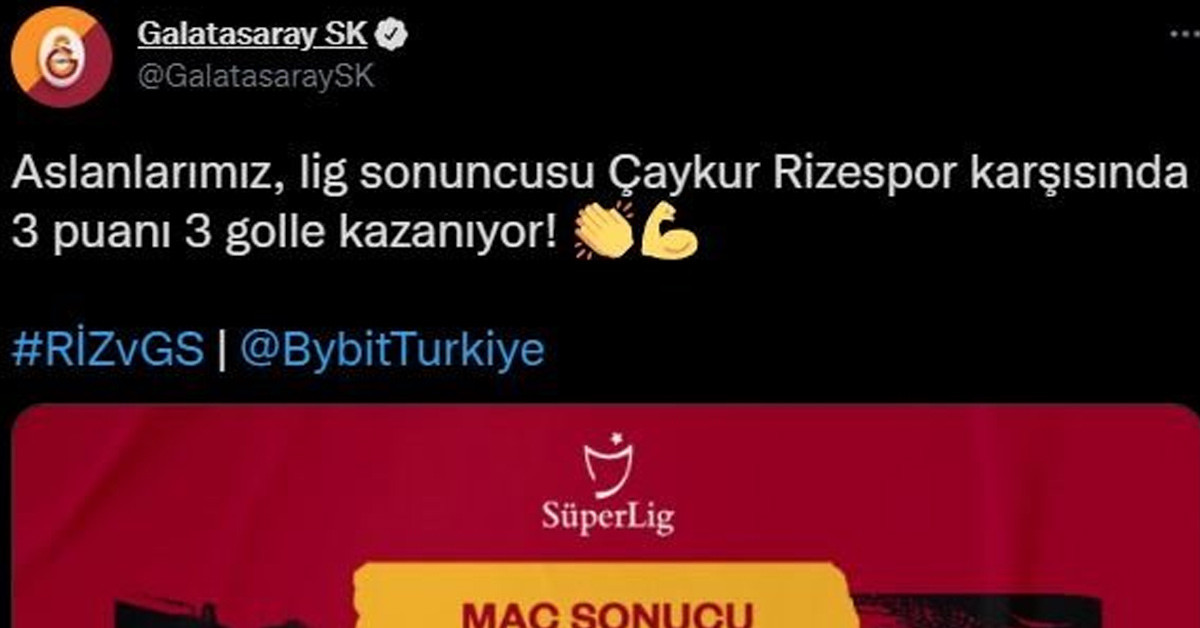Image resolution: width=1200 pixels, height=628 pixels.
Task: Click the SüperLig wordmark in the image
Action: 608,519
